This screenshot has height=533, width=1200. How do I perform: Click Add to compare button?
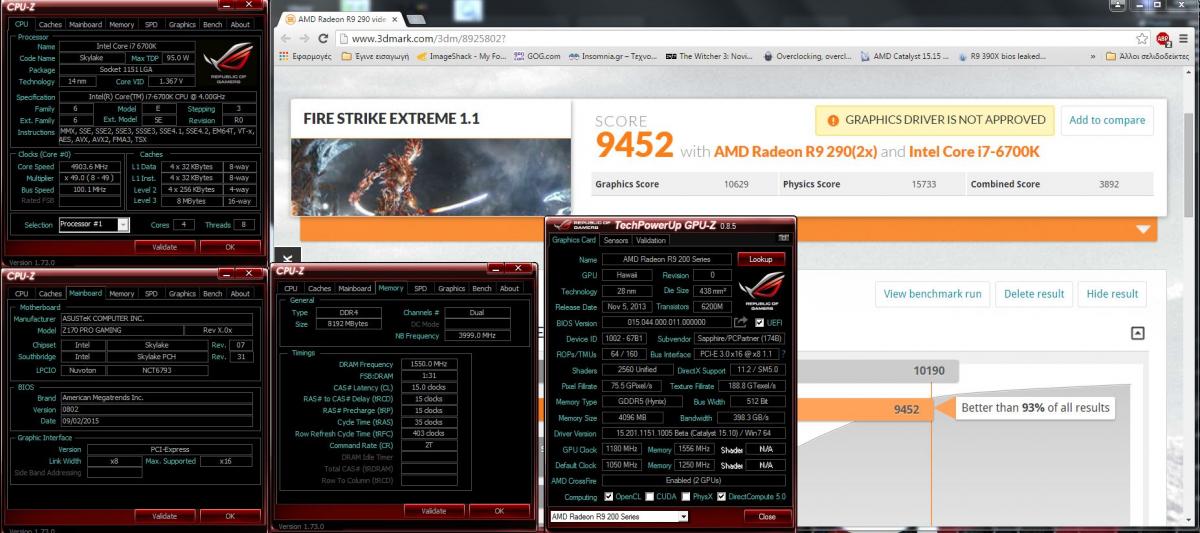click(1107, 120)
